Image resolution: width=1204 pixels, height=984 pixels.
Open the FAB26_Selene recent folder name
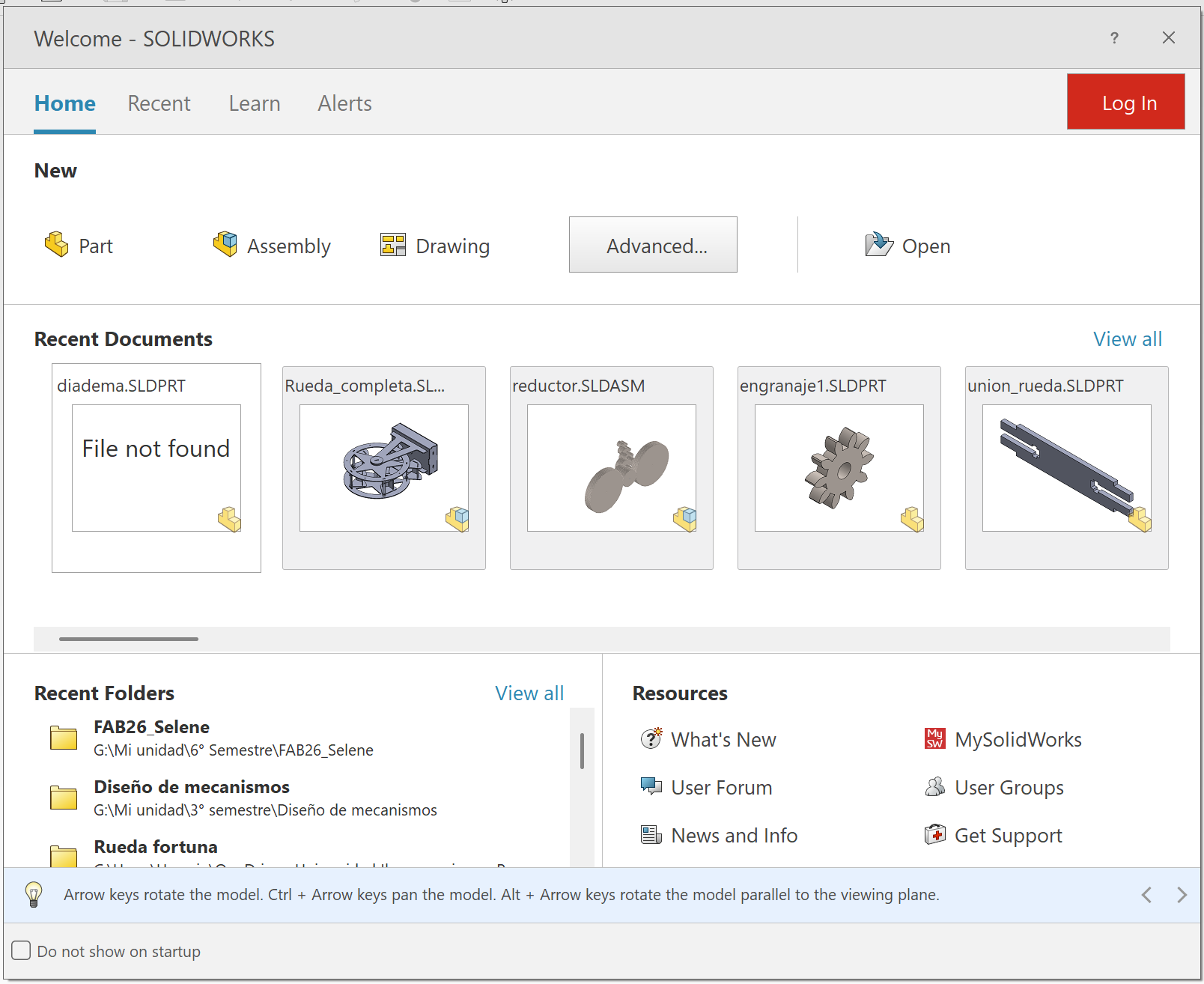coord(151,727)
